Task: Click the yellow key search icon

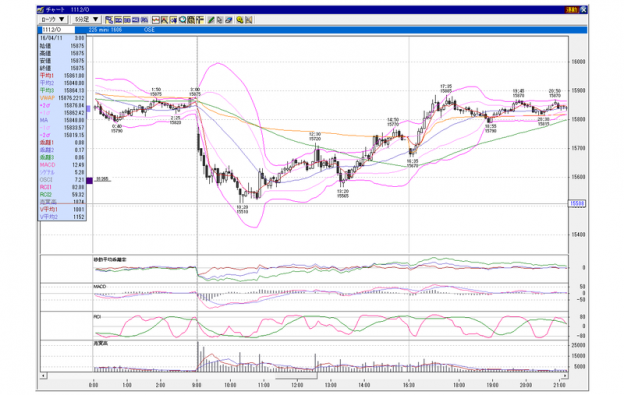Action: (x=240, y=19)
